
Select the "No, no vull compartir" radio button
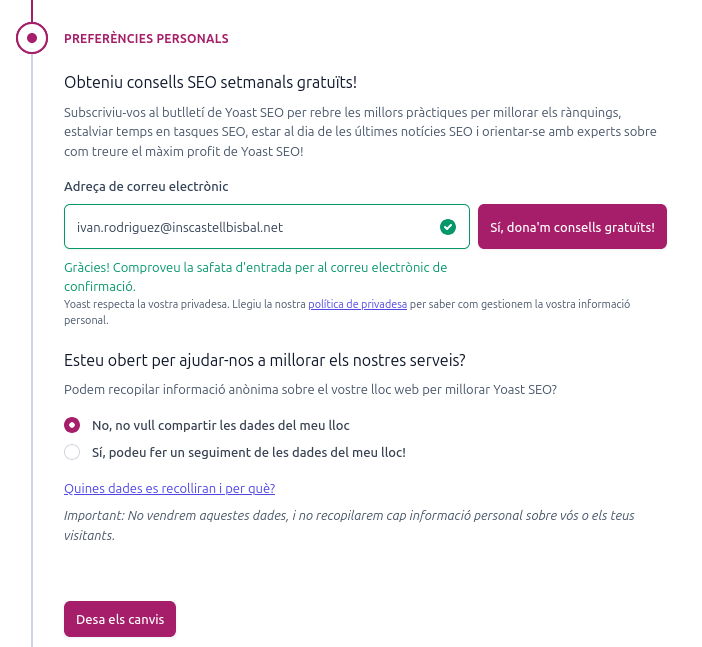(72, 425)
